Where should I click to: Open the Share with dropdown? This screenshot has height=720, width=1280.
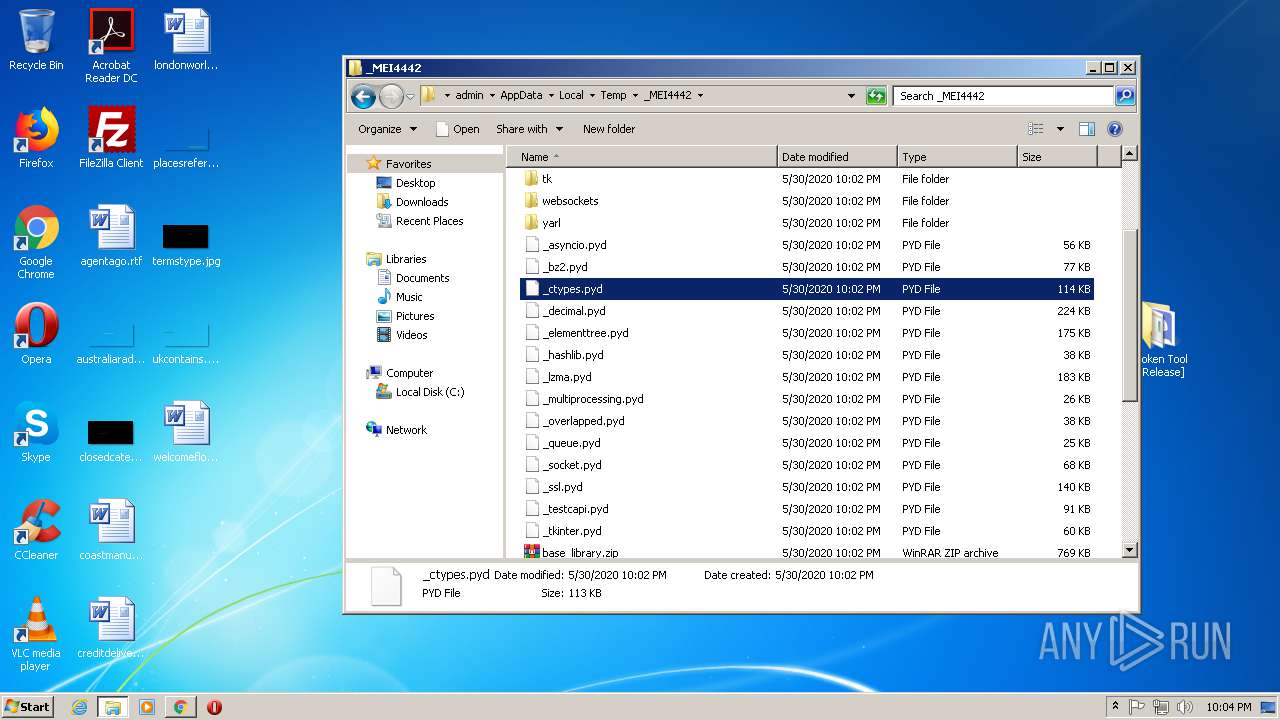point(529,129)
